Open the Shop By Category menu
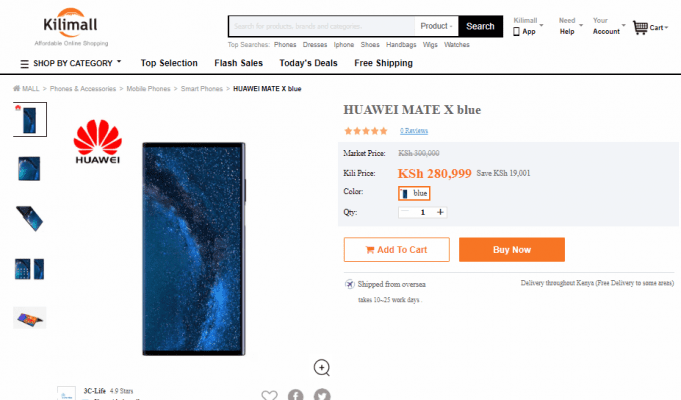 point(71,63)
